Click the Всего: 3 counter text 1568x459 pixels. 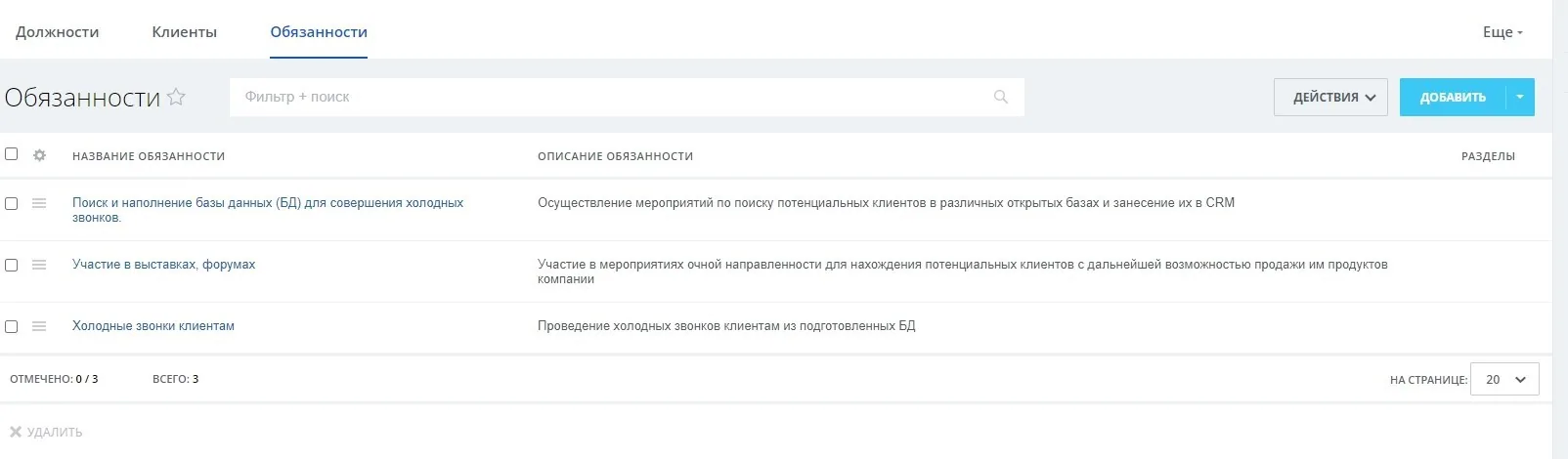176,379
